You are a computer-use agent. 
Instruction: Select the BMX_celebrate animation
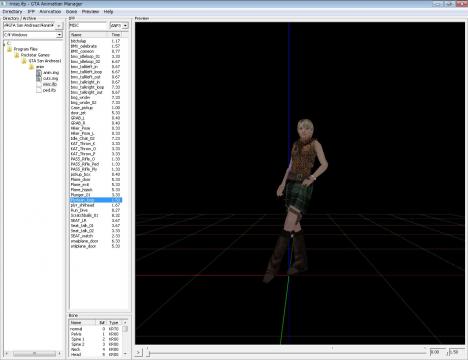96,46
